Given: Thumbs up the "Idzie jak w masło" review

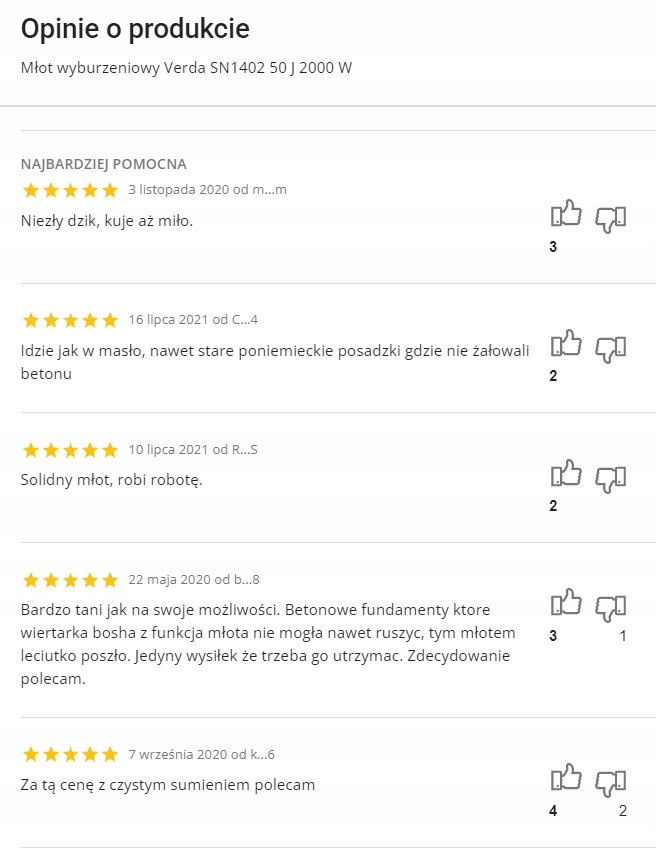Looking at the screenshot, I should pos(566,345).
